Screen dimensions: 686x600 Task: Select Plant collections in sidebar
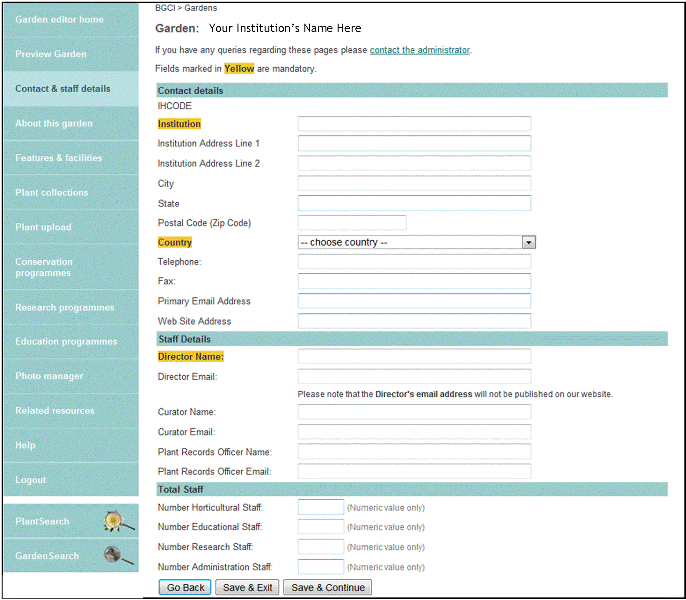71,193
